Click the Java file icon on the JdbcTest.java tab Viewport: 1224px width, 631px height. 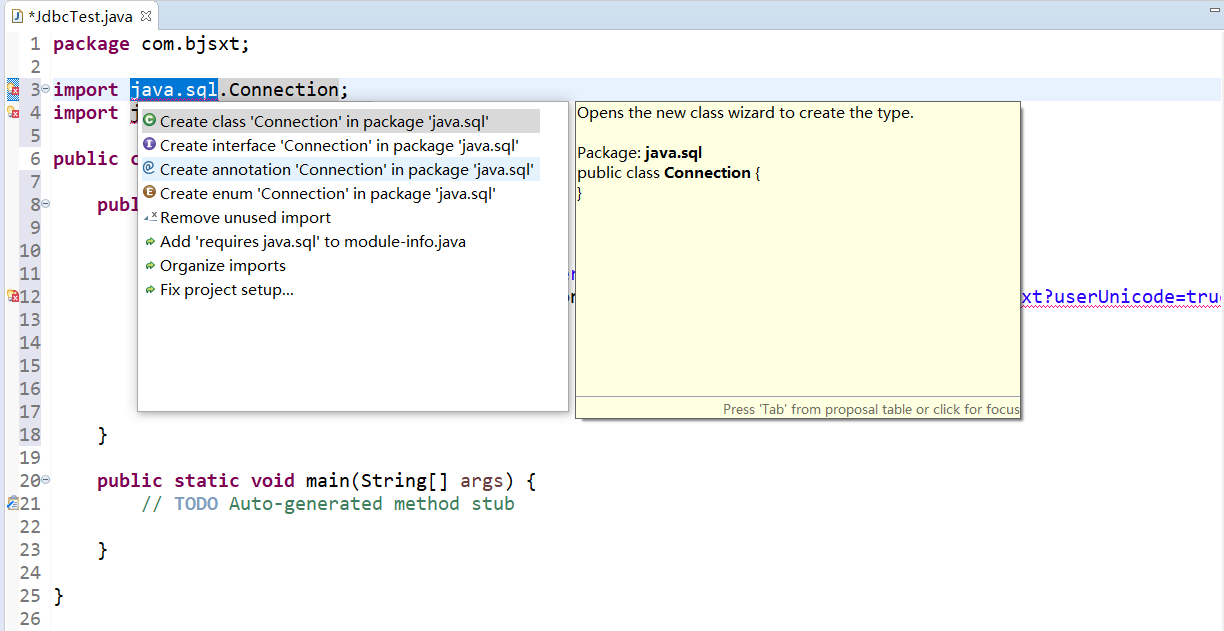(x=17, y=16)
